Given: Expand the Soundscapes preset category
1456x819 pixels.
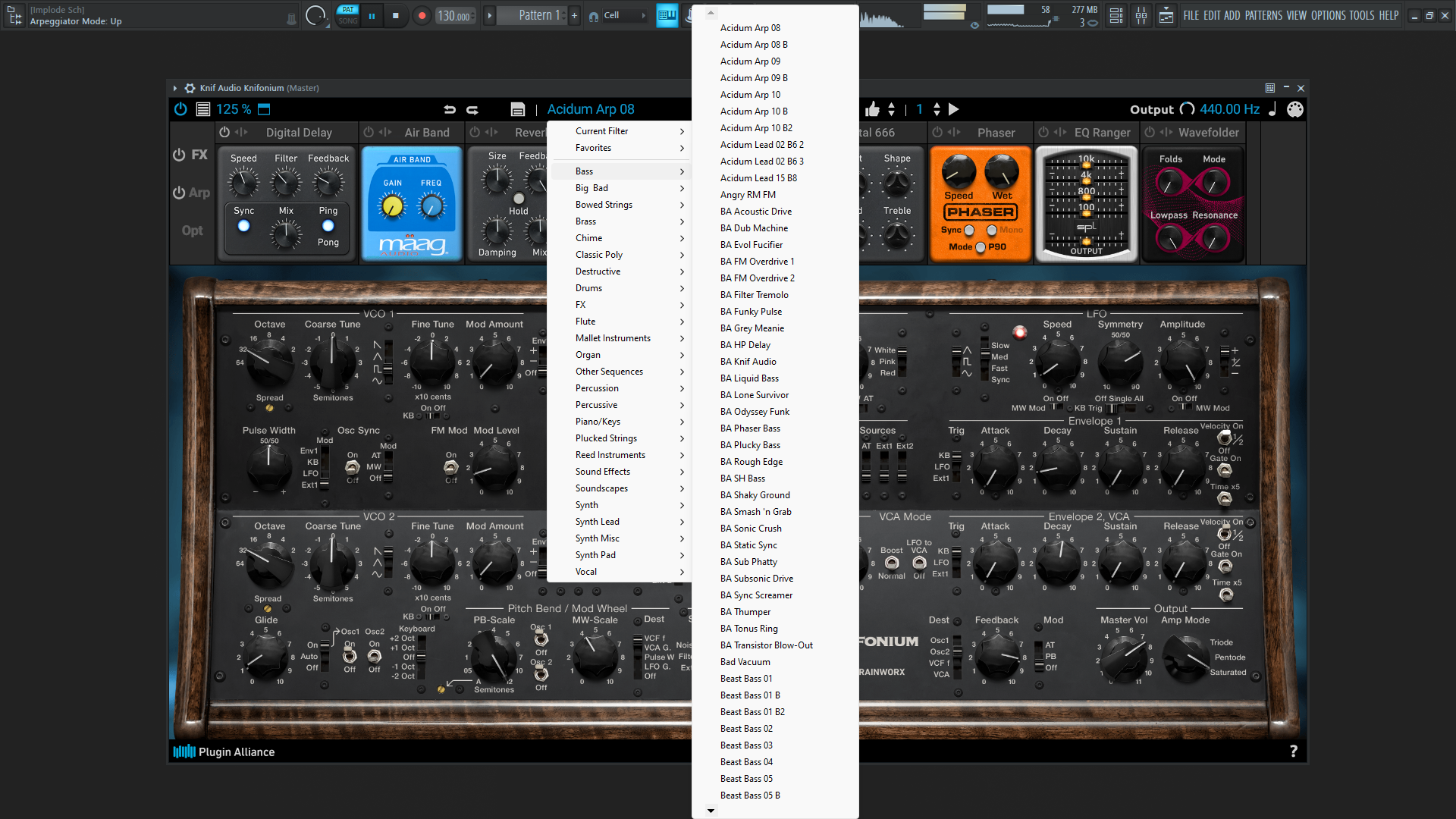Looking at the screenshot, I should 620,488.
